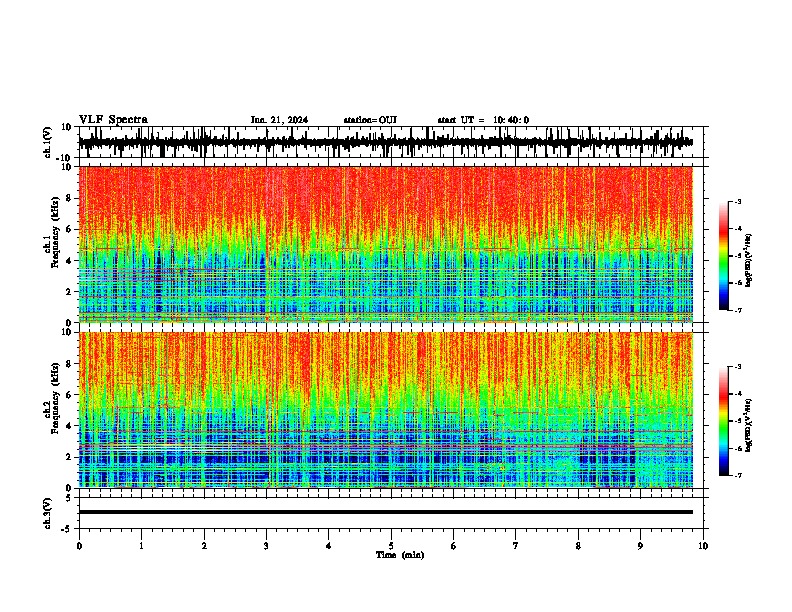Click time axis tick label "2"
This screenshot has height=612, width=792.
[x=204, y=546]
